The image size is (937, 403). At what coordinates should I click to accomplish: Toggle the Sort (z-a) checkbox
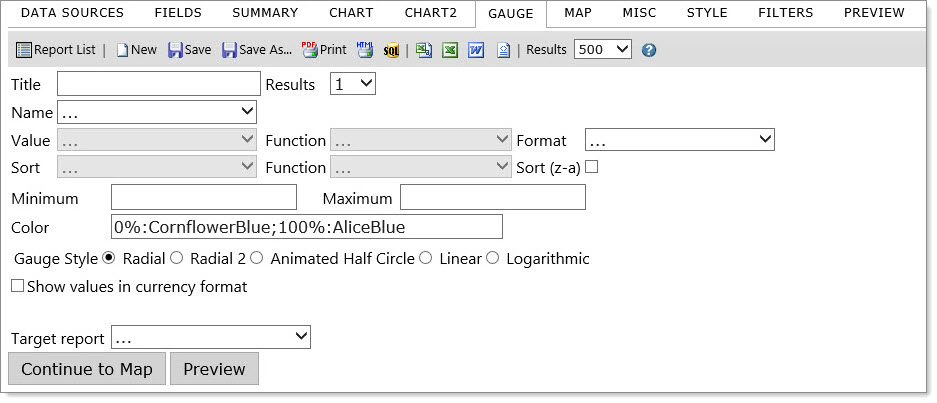pyautogui.click(x=592, y=167)
